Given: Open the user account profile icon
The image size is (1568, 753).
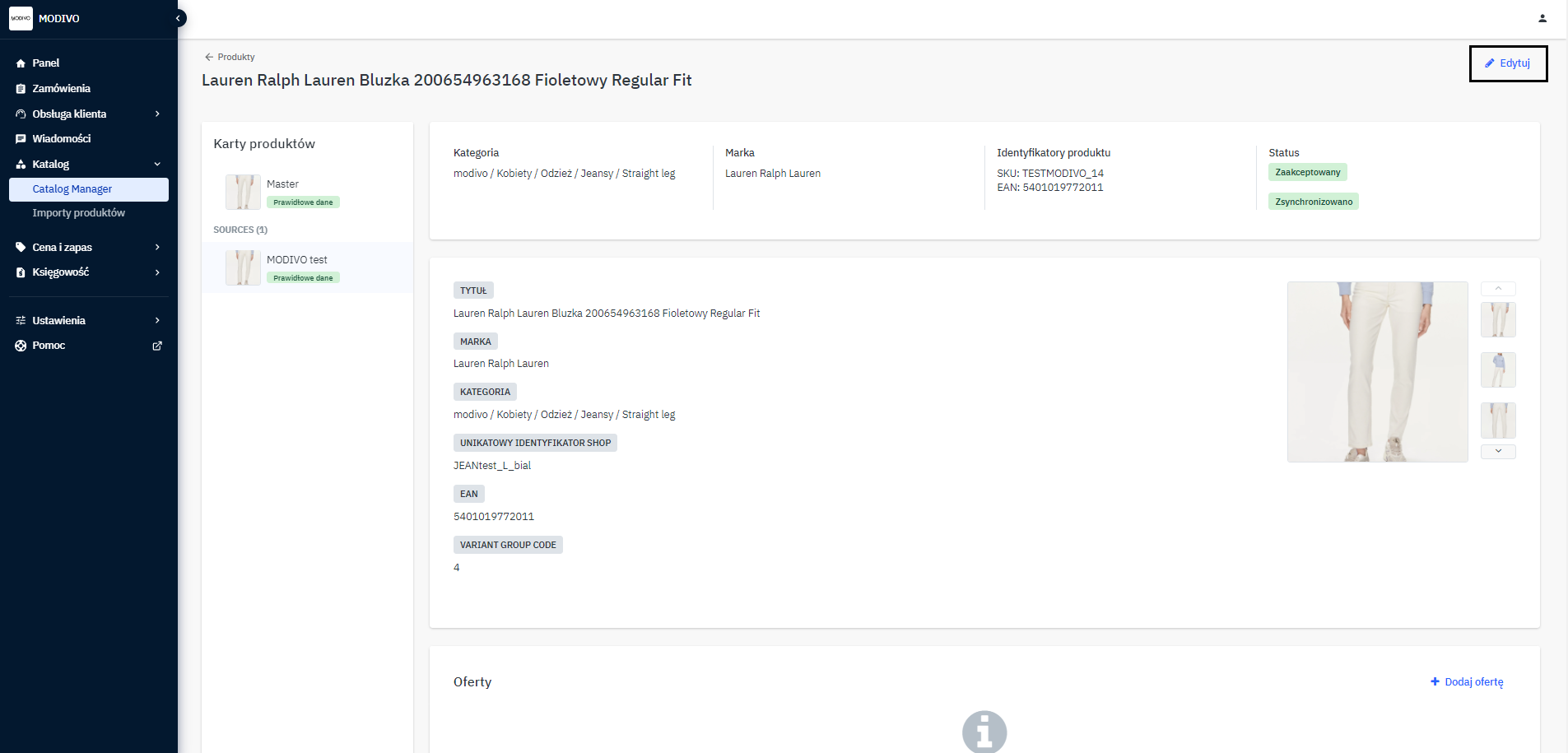Looking at the screenshot, I should click(1542, 18).
